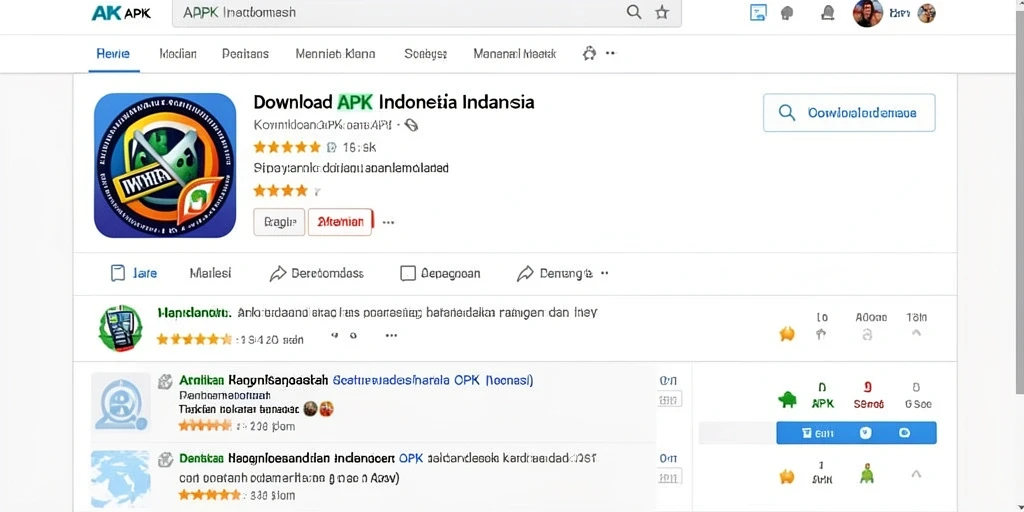Viewport: 1024px width, 512px height.
Task: Select the red Sonos label
Action: (869, 404)
